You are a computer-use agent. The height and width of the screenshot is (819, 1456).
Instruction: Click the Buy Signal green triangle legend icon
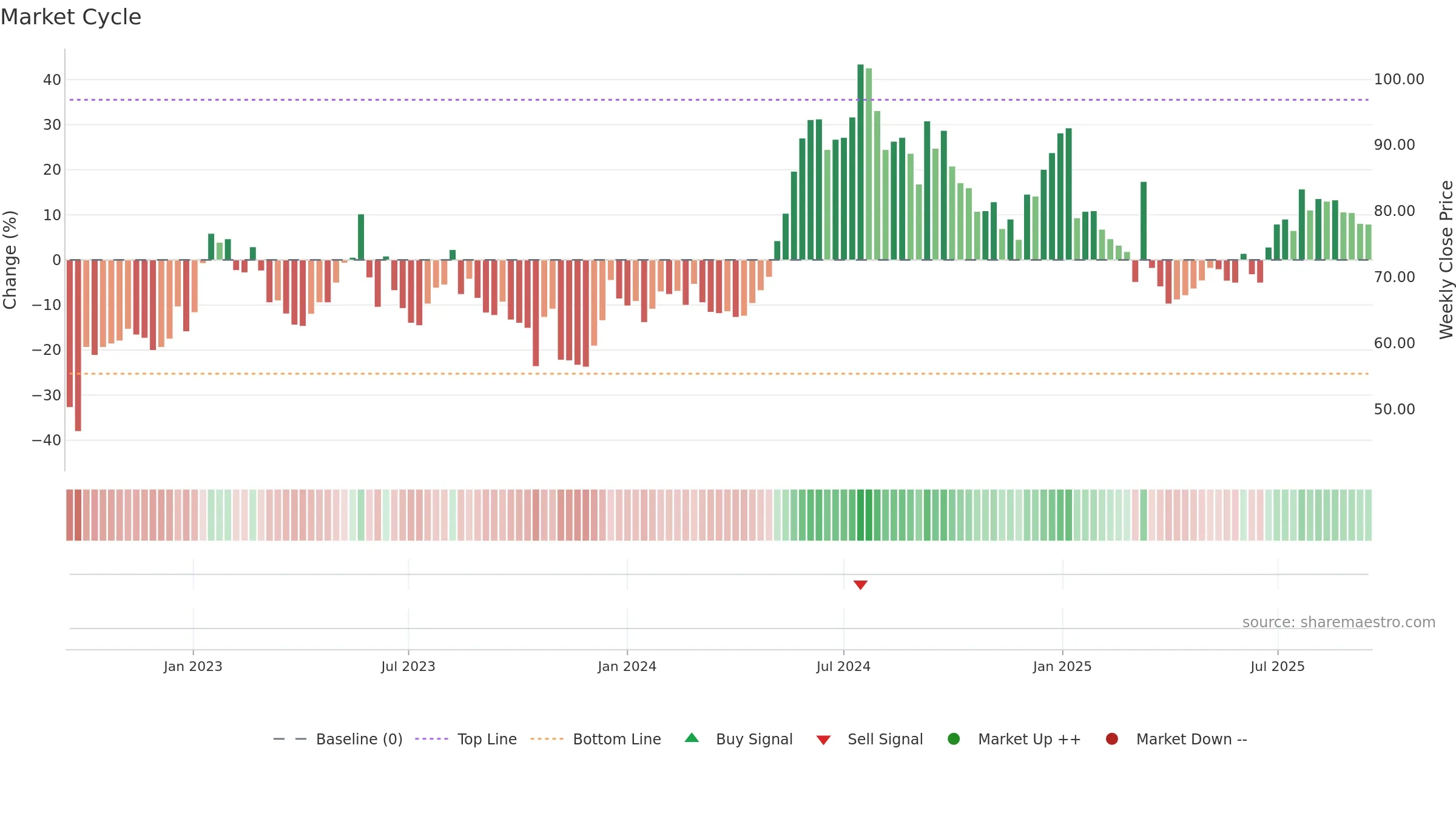tap(692, 738)
